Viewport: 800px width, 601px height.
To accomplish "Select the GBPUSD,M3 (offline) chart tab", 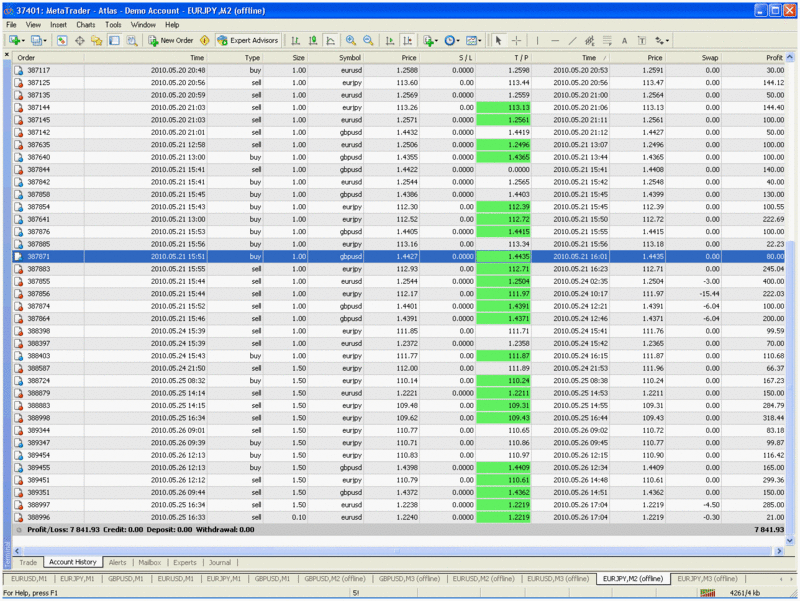I will [x=409, y=578].
